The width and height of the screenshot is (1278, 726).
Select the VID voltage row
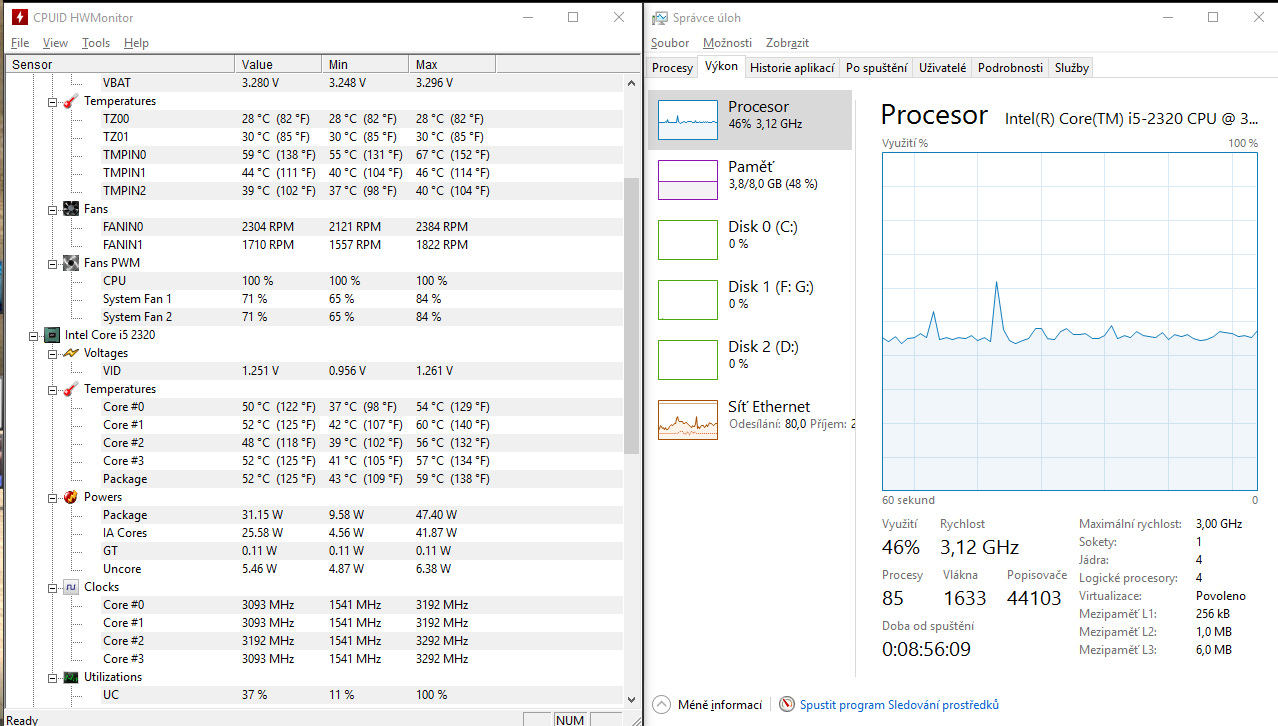click(313, 371)
